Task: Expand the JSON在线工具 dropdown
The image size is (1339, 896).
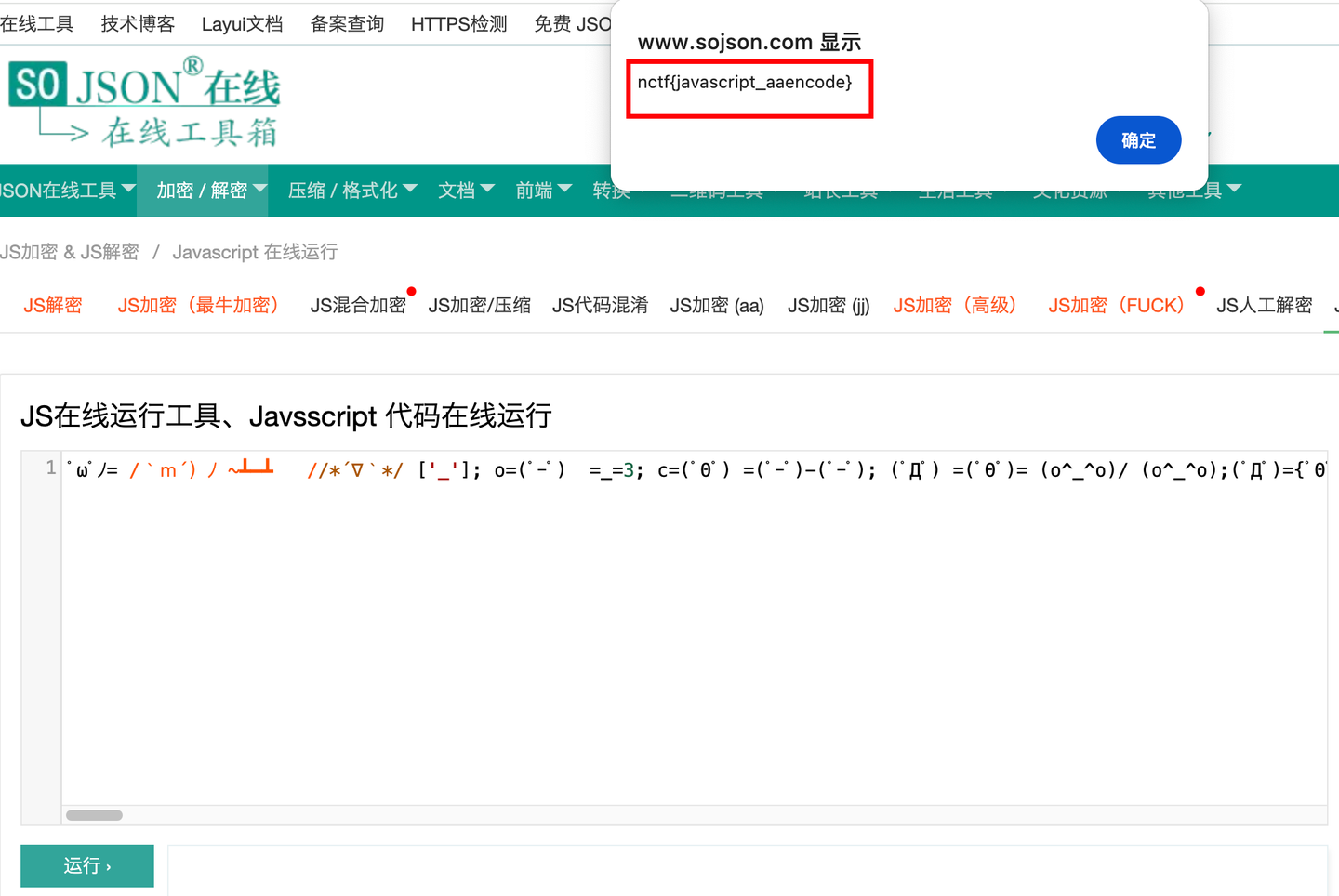Action: (60, 190)
